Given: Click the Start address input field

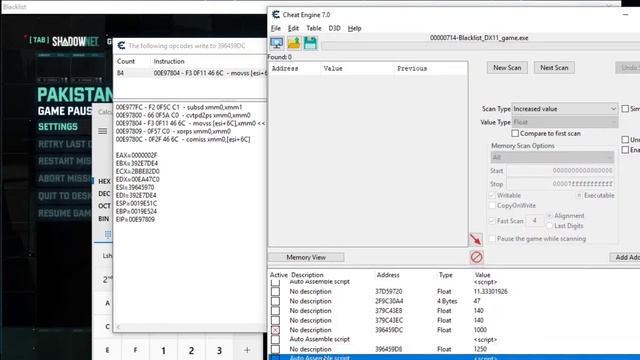Looking at the screenshot, I should [560, 171].
